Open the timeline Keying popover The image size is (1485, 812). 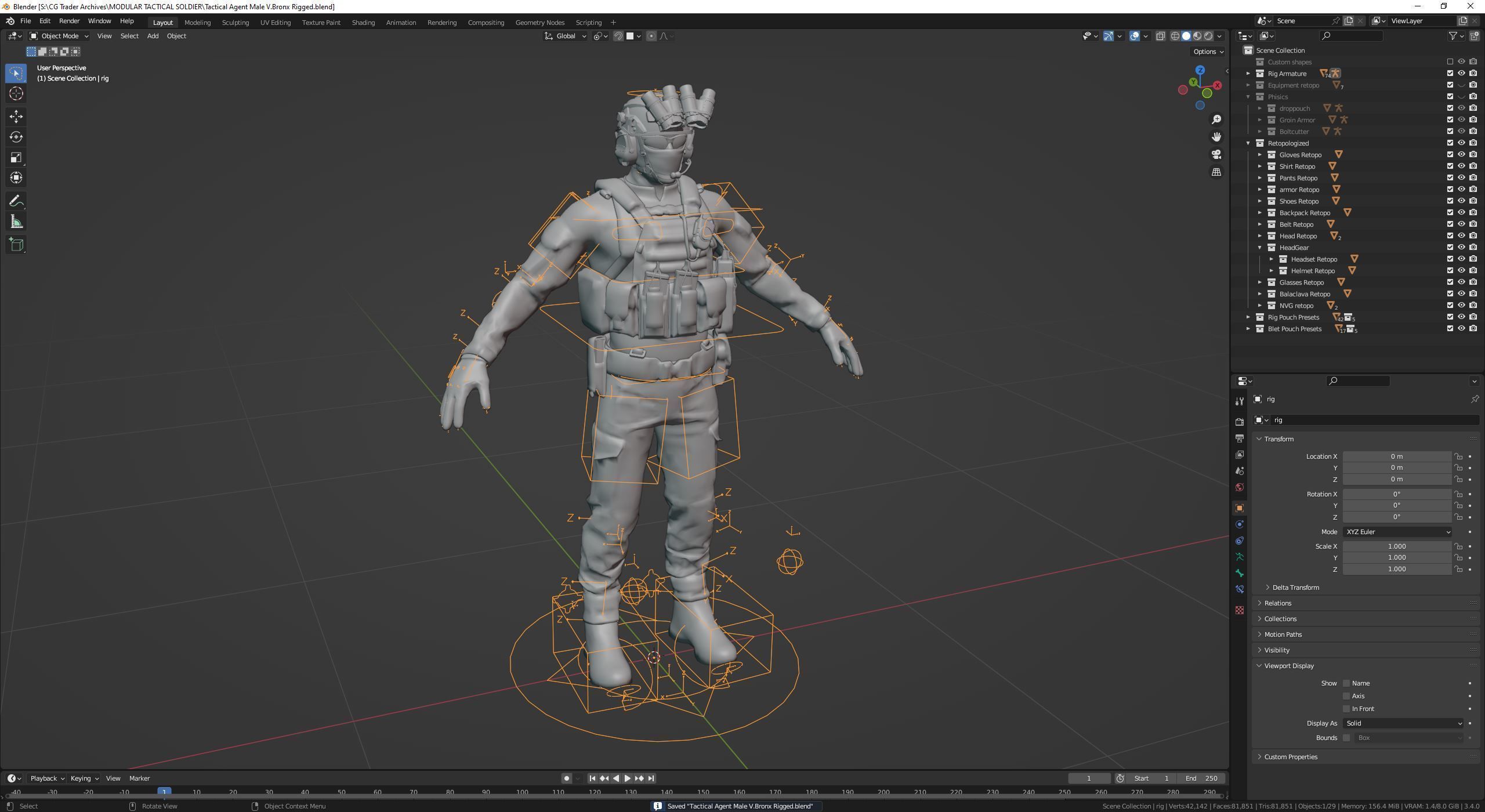tap(84, 778)
